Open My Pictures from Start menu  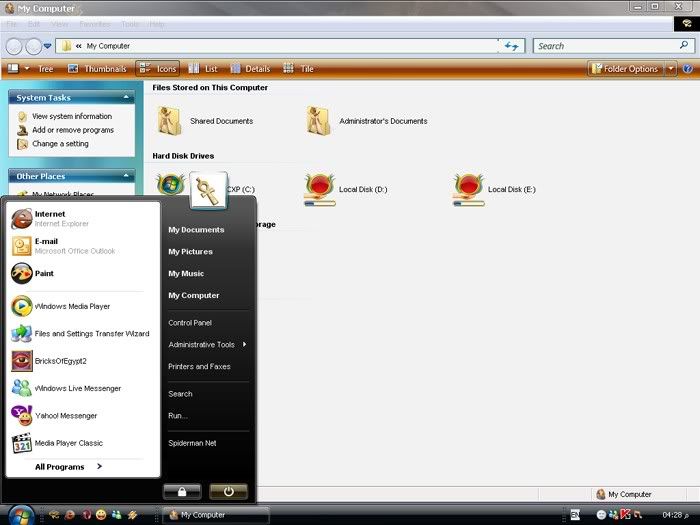pos(191,251)
